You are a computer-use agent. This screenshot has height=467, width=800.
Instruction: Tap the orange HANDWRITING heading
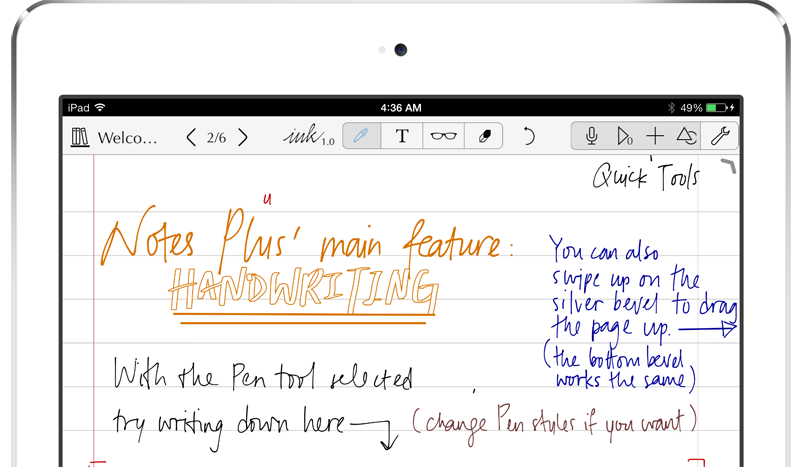(304, 290)
